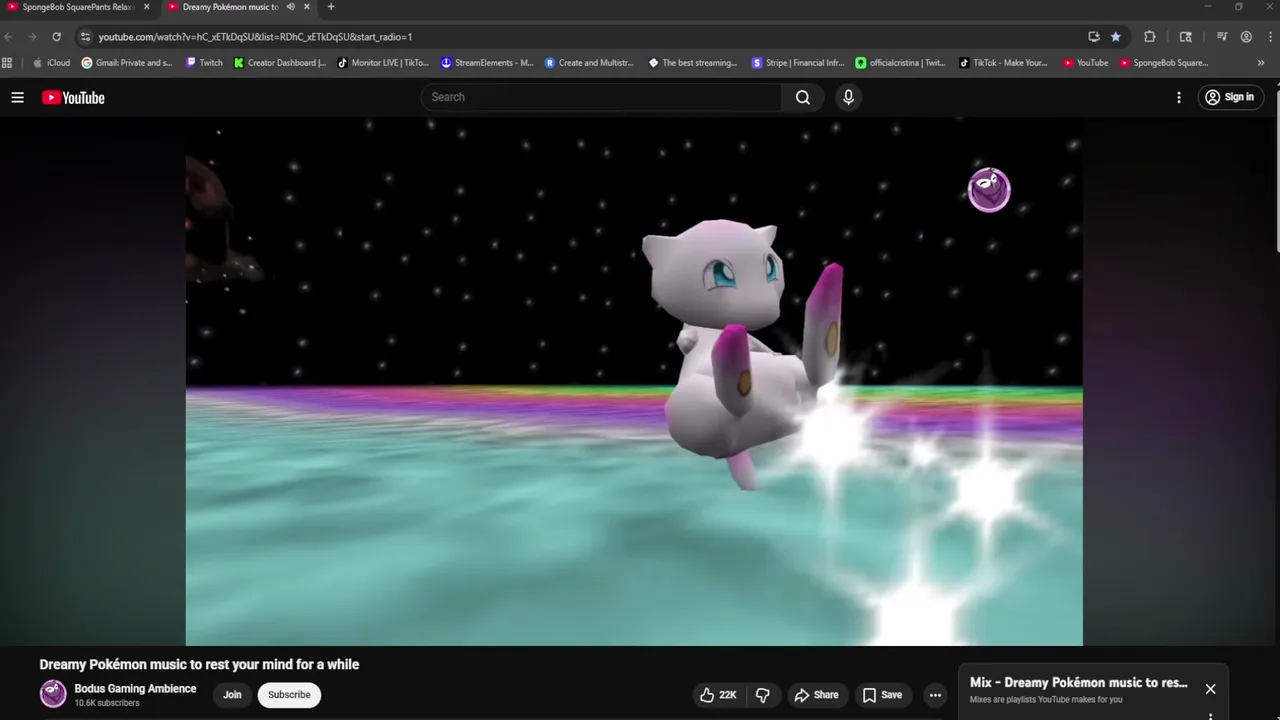Share the Dreamy Pokémon video
Screen dimensions: 1280x720
click(x=816, y=695)
